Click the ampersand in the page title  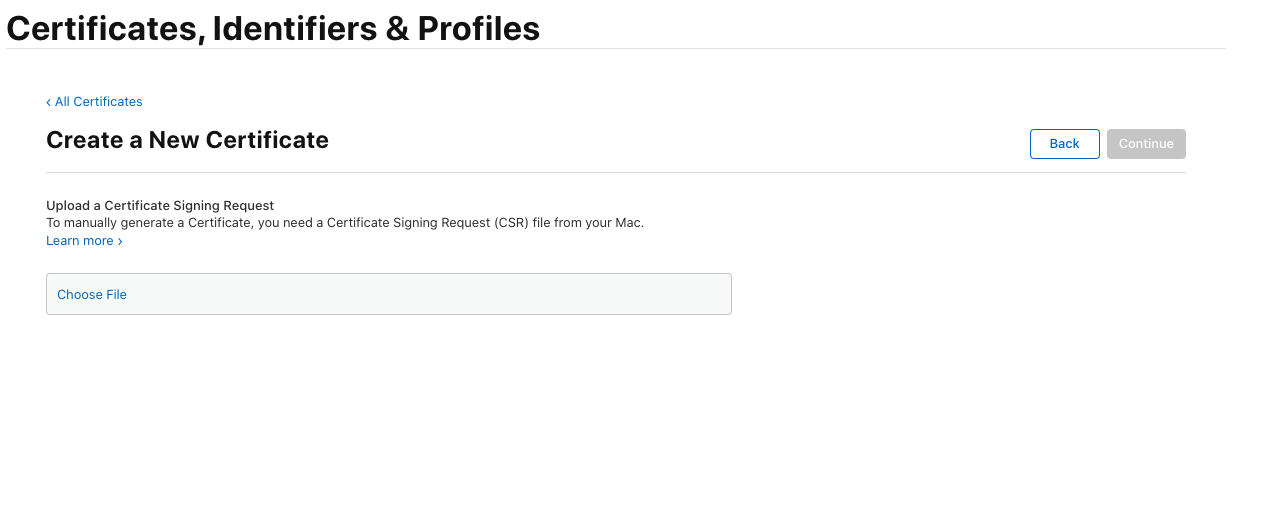pos(396,29)
